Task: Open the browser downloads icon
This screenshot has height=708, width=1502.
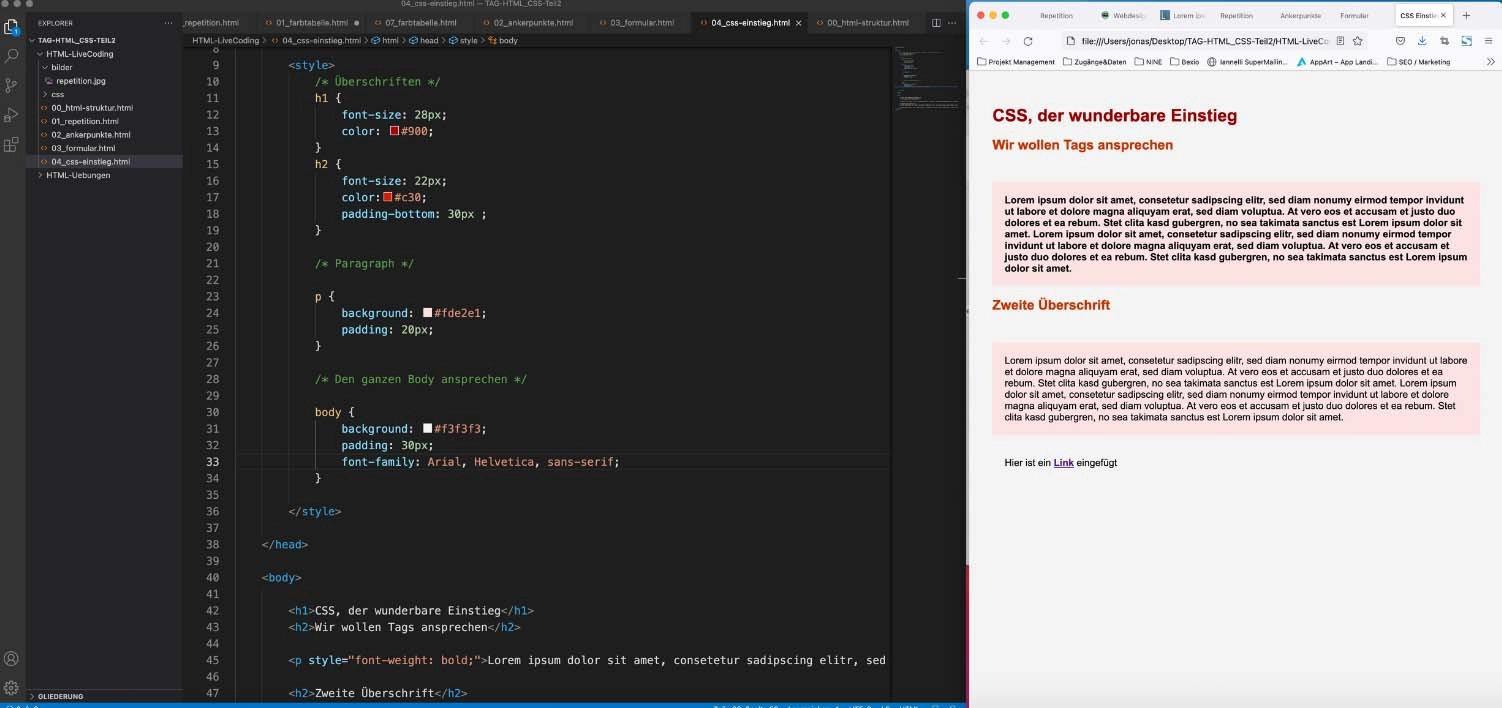Action: 1422,41
